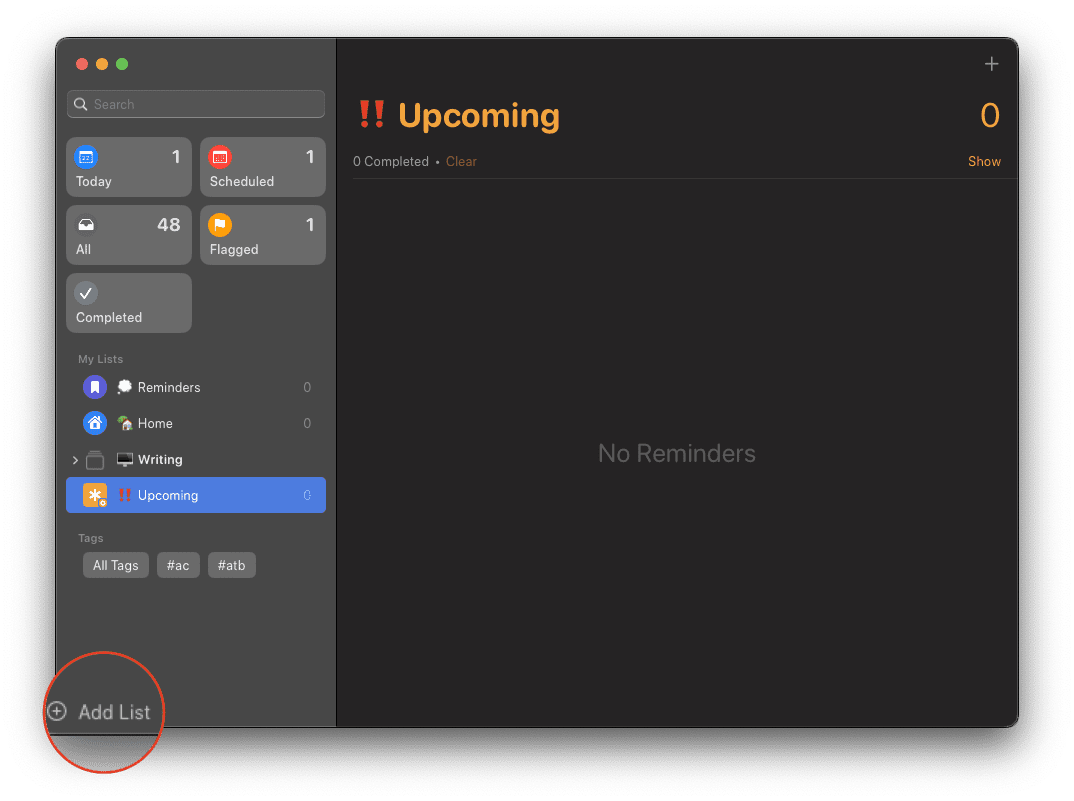Click the orange Upcoming smart list icon
The width and height of the screenshot is (1074, 801).
point(95,495)
